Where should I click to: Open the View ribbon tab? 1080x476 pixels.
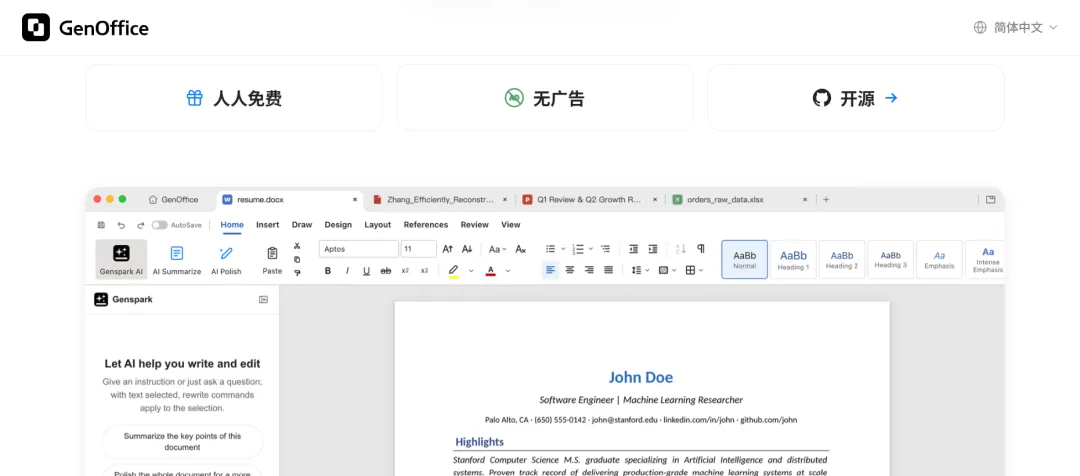point(510,225)
